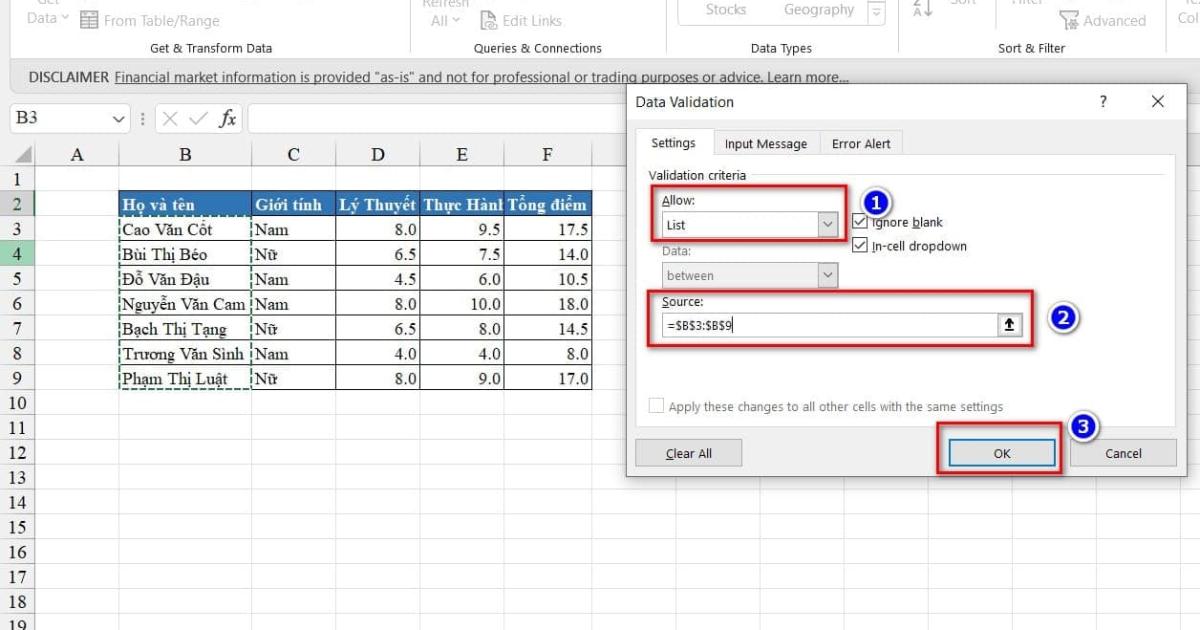Collapse dialog using Source range selector icon
This screenshot has width=1200, height=630.
coord(1010,325)
